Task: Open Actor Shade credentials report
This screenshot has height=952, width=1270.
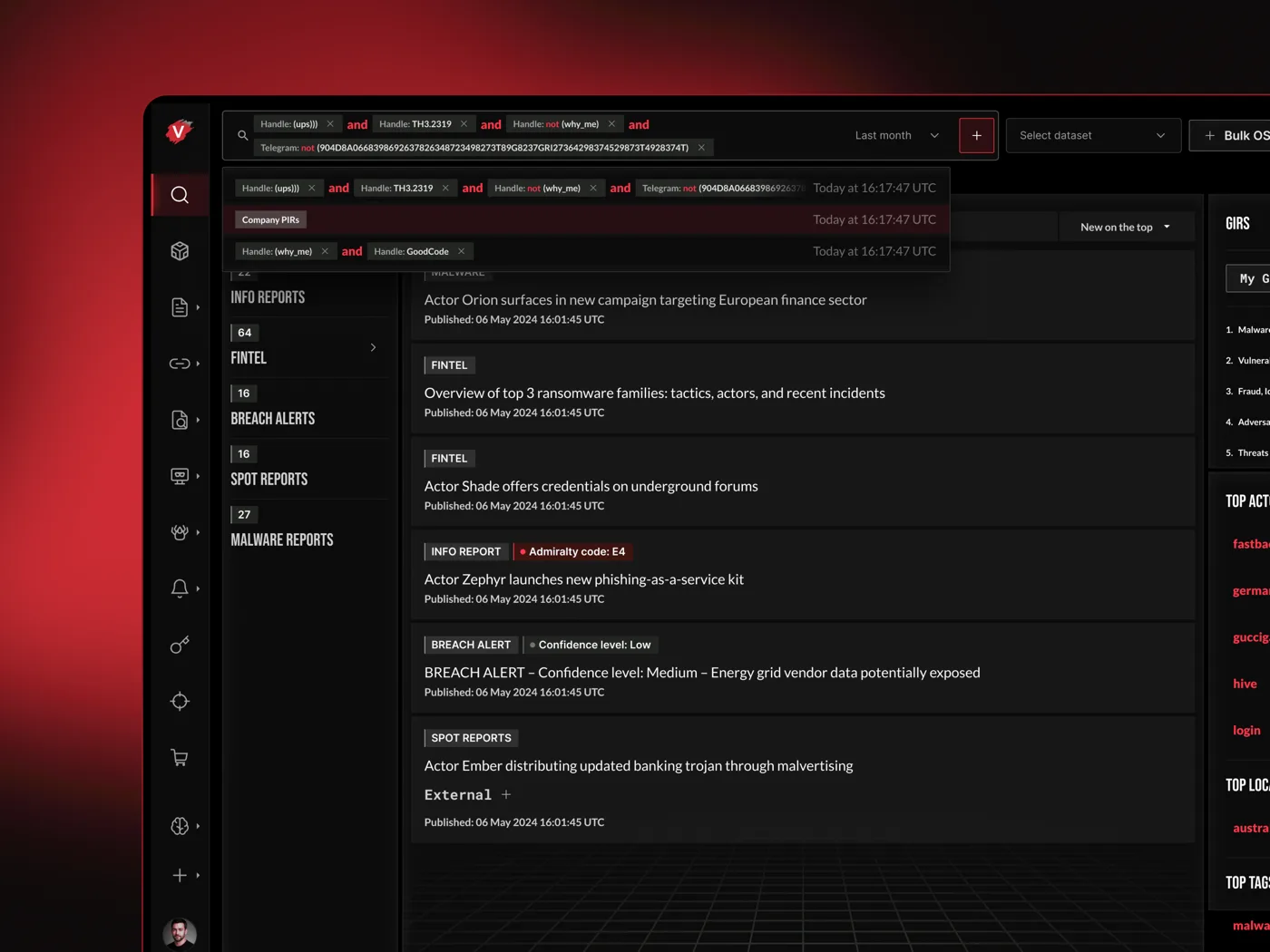Action: point(591,487)
